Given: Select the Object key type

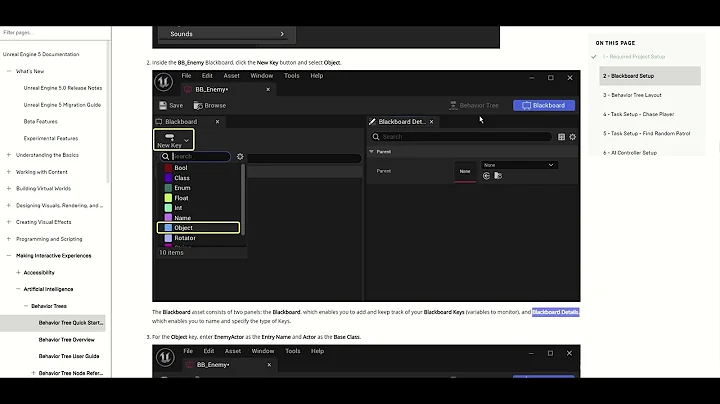Looking at the screenshot, I should [x=198, y=228].
